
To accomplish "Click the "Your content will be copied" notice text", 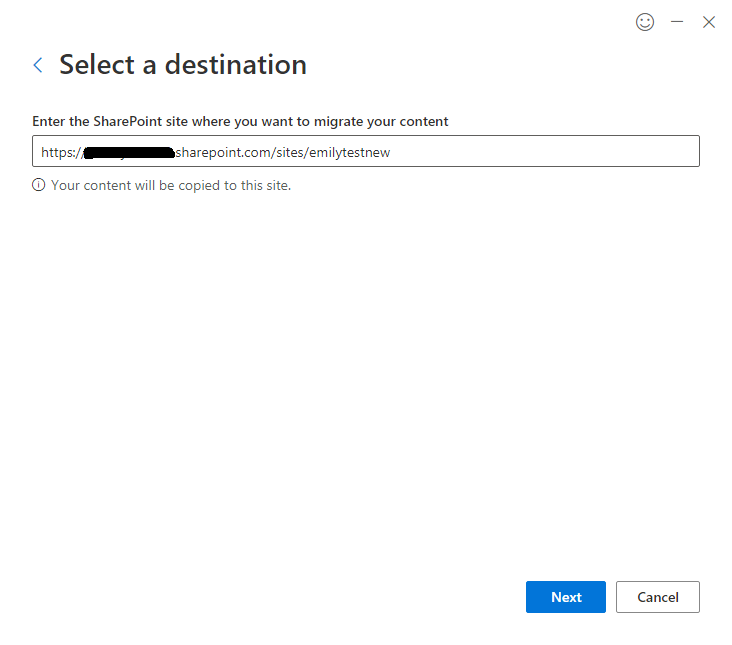I will [170, 185].
